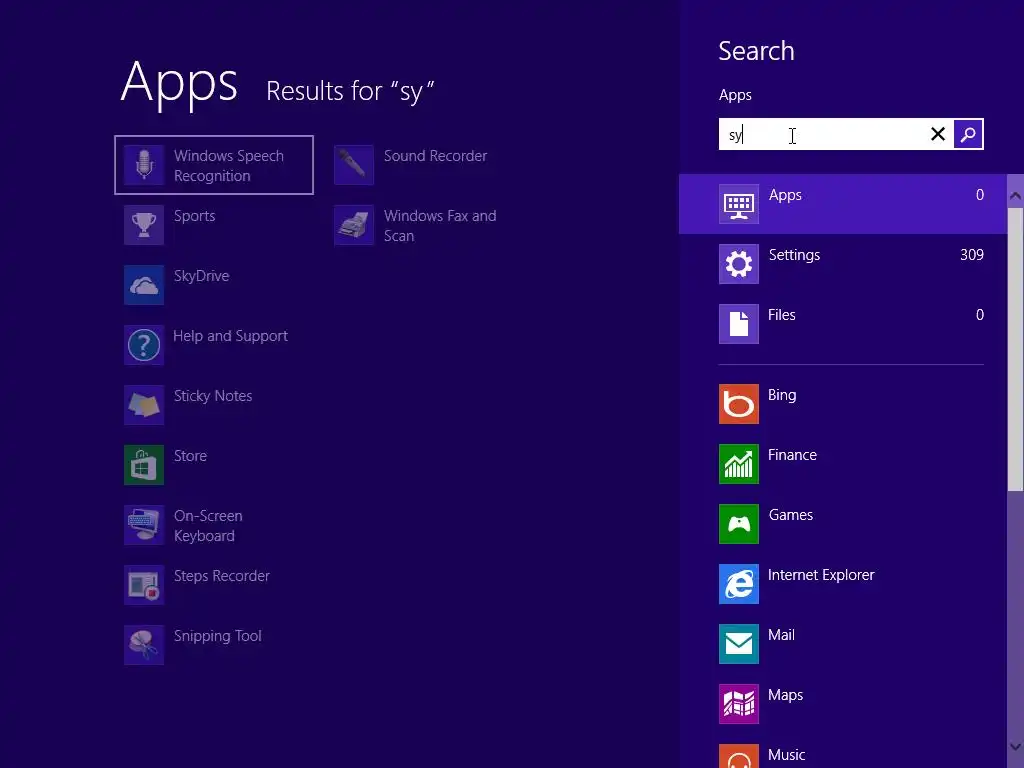Click the 'Sports' result label
This screenshot has height=768, width=1024.
coord(195,216)
